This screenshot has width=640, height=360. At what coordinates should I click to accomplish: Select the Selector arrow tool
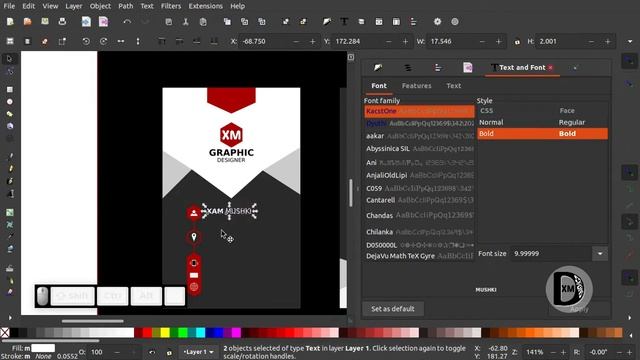click(10, 59)
